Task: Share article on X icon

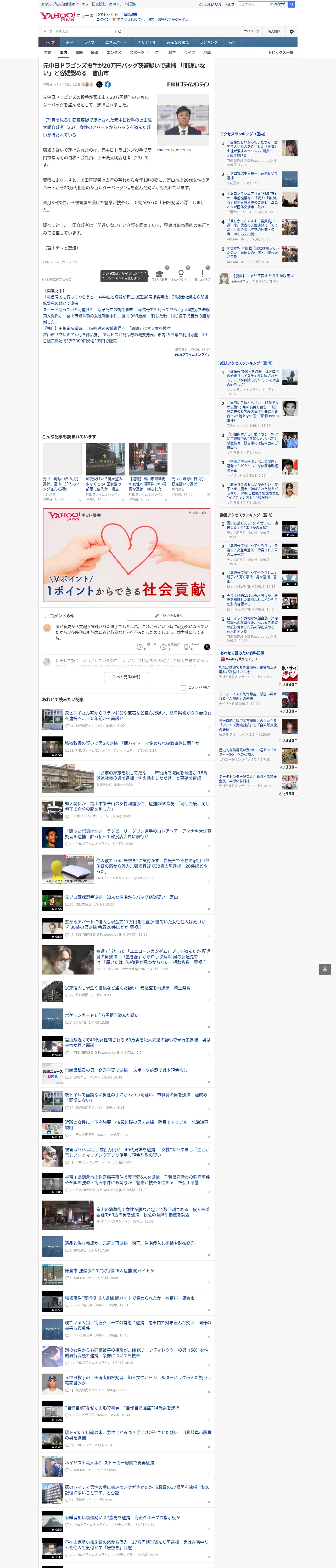Action: [x=99, y=85]
